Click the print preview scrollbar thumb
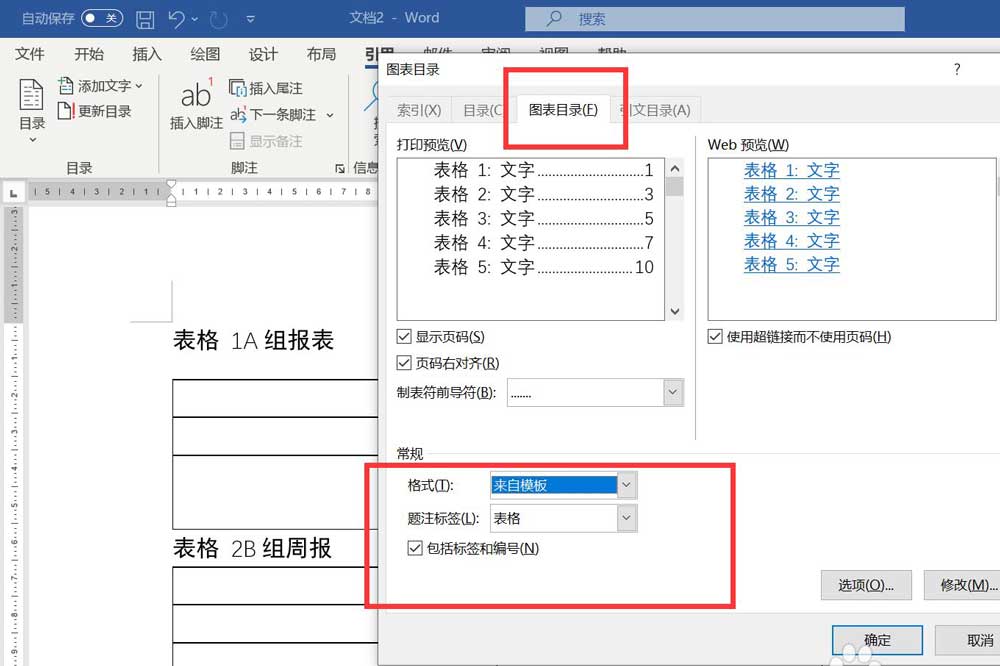The height and width of the screenshot is (666, 1000). click(675, 187)
